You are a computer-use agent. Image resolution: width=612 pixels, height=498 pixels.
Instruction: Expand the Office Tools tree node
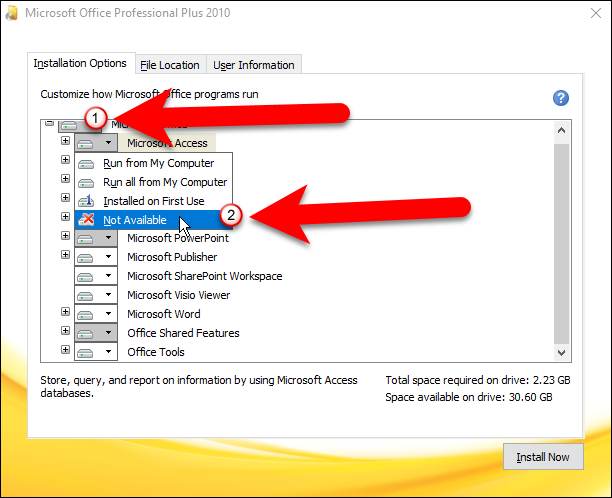66,350
